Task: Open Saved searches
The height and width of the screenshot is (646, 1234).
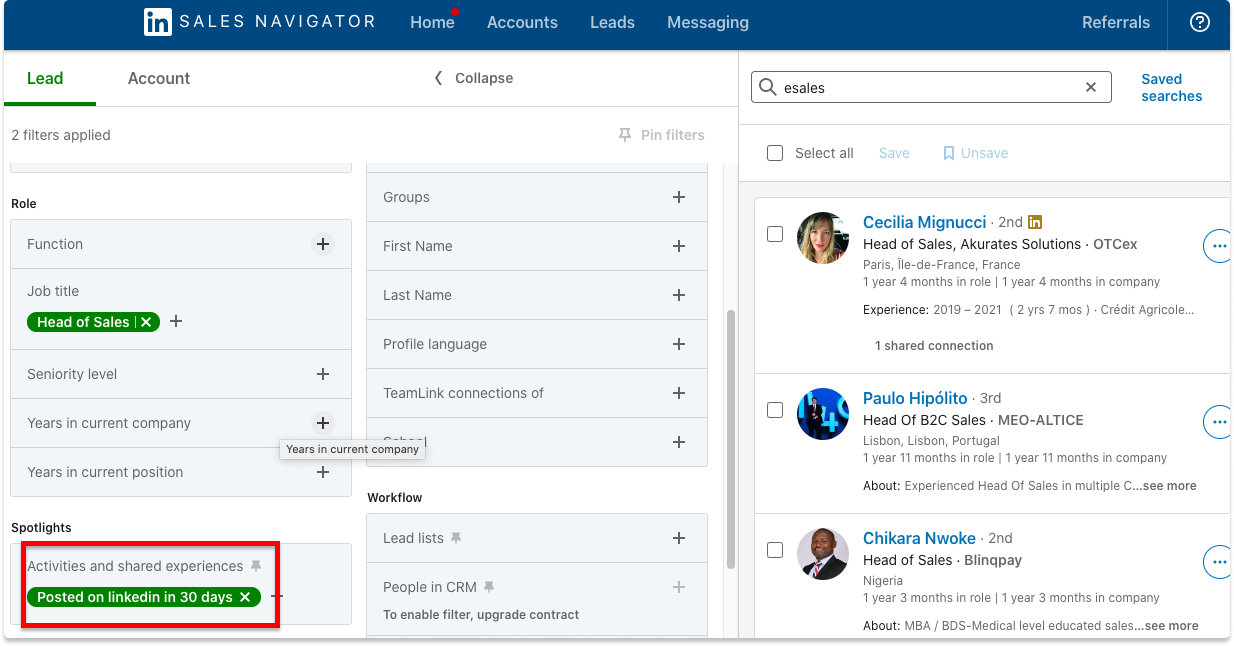Action: tap(1172, 87)
